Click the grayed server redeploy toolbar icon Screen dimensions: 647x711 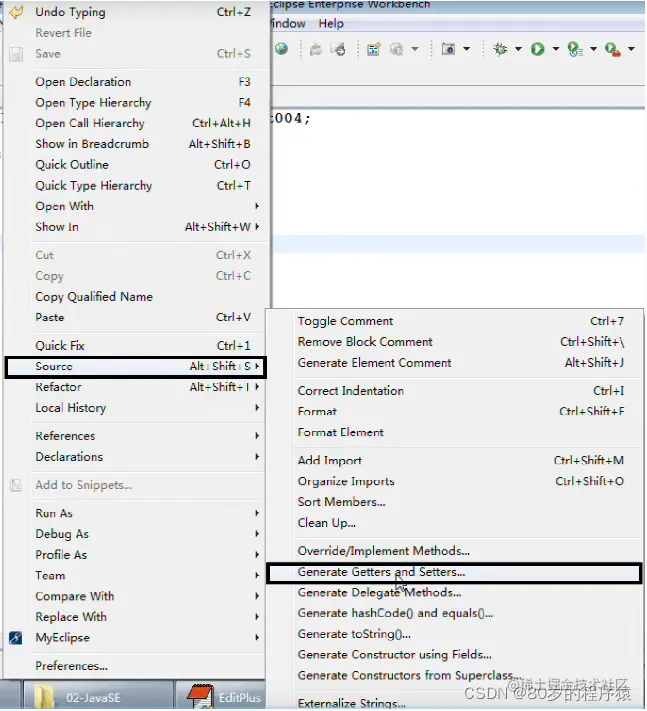pyautogui.click(x=338, y=49)
